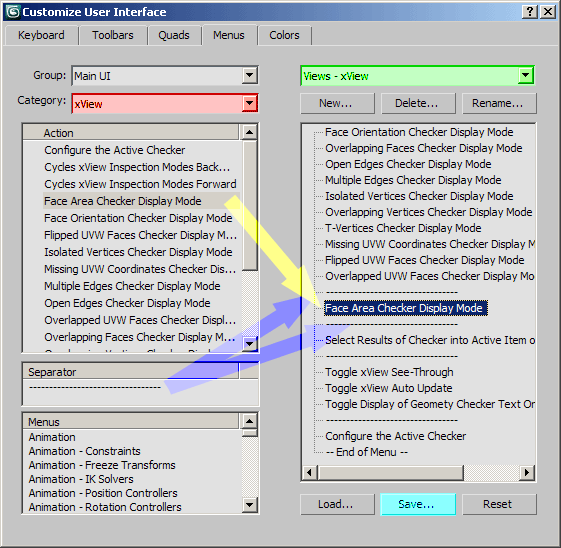Select Configure the Active Checker in Action list

click(x=114, y=150)
